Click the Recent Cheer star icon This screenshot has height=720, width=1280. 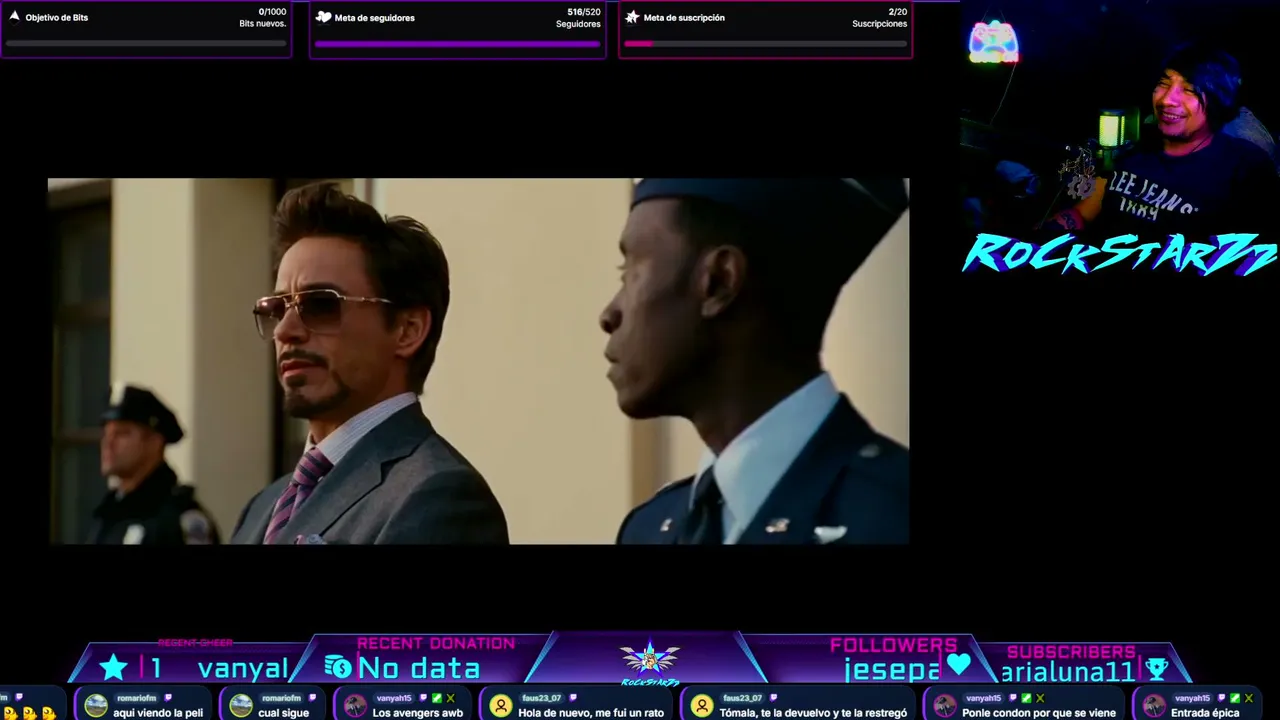113,667
